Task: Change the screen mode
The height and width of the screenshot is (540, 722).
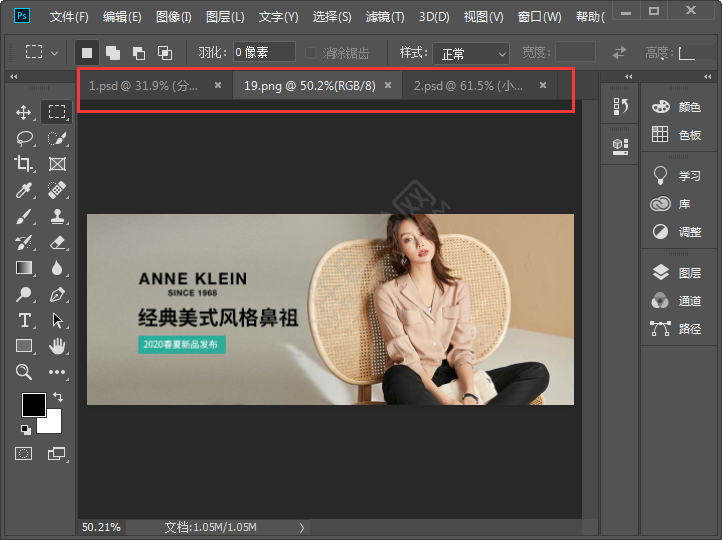Action: 57,454
